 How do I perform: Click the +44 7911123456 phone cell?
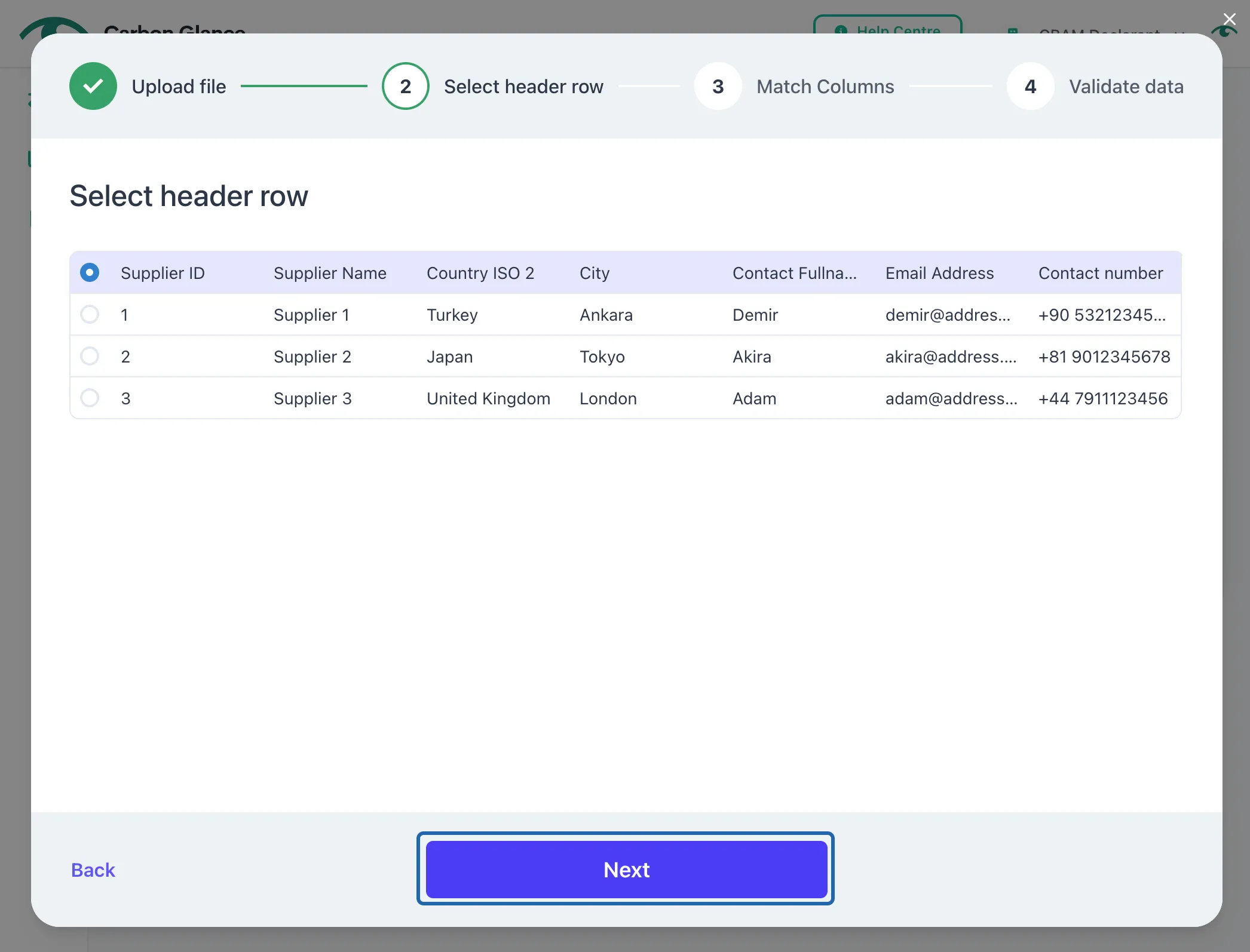click(x=1103, y=398)
